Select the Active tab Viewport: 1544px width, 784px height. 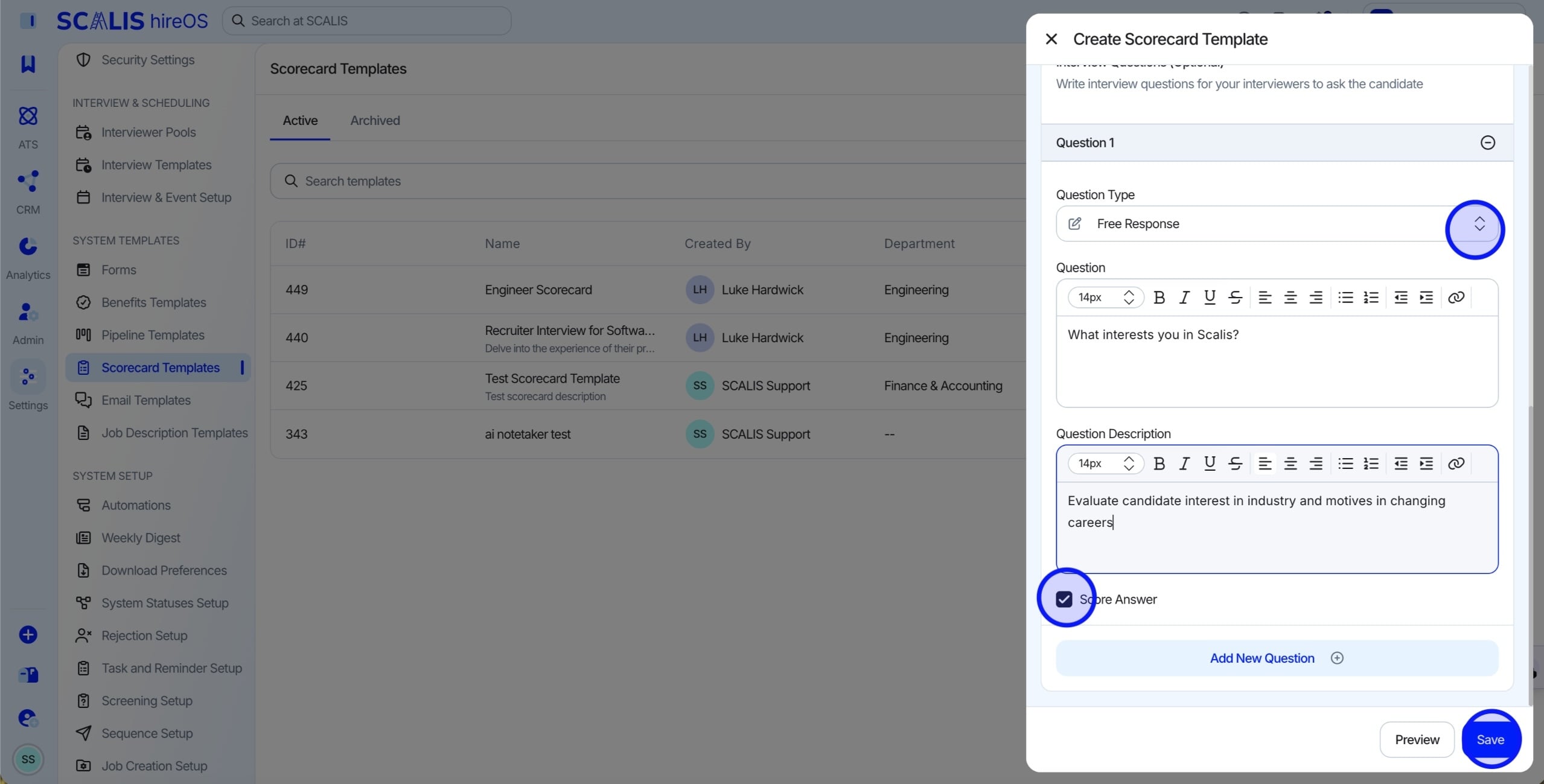pyautogui.click(x=300, y=120)
